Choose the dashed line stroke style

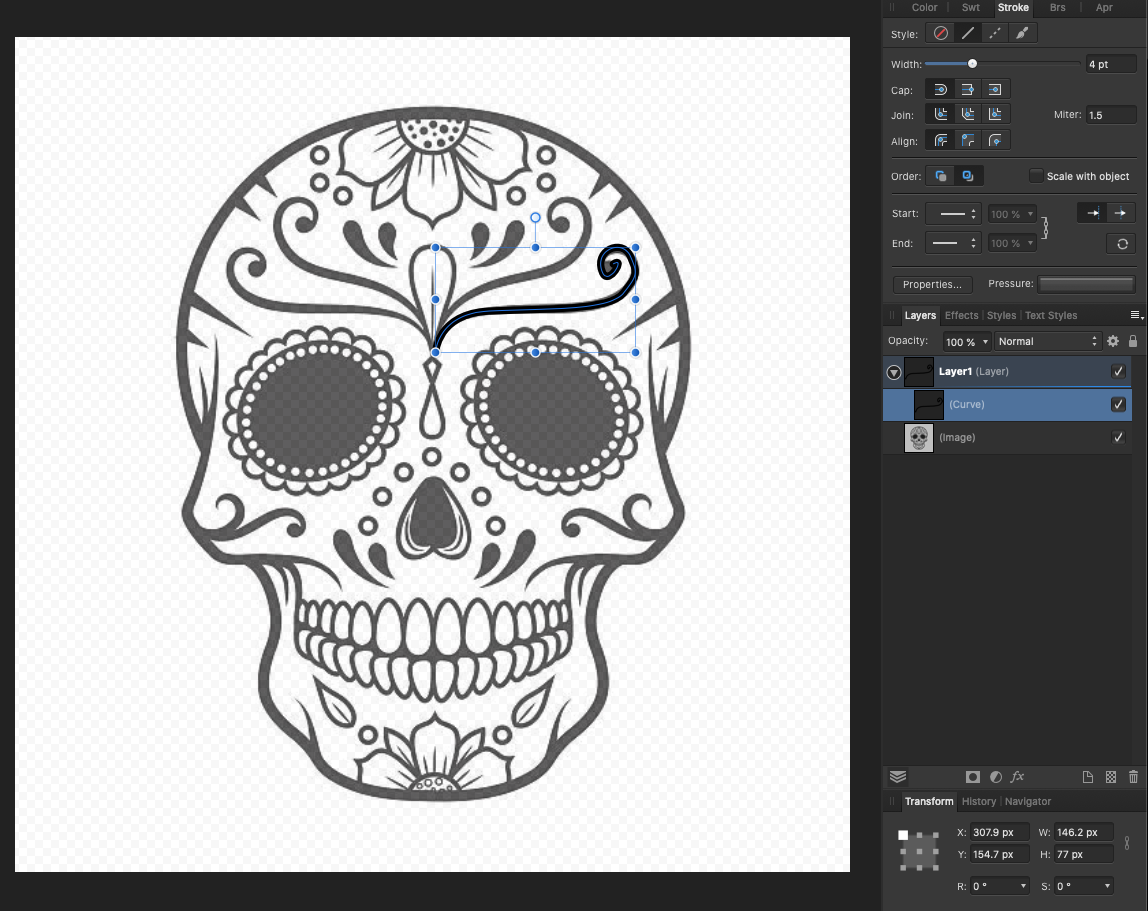pyautogui.click(x=995, y=33)
